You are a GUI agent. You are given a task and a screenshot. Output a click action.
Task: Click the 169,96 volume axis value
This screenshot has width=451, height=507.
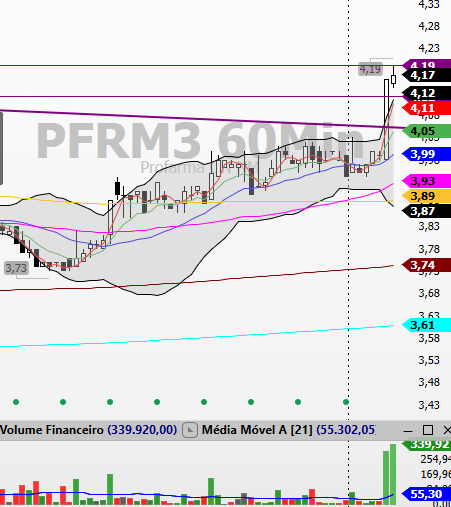click(435, 474)
